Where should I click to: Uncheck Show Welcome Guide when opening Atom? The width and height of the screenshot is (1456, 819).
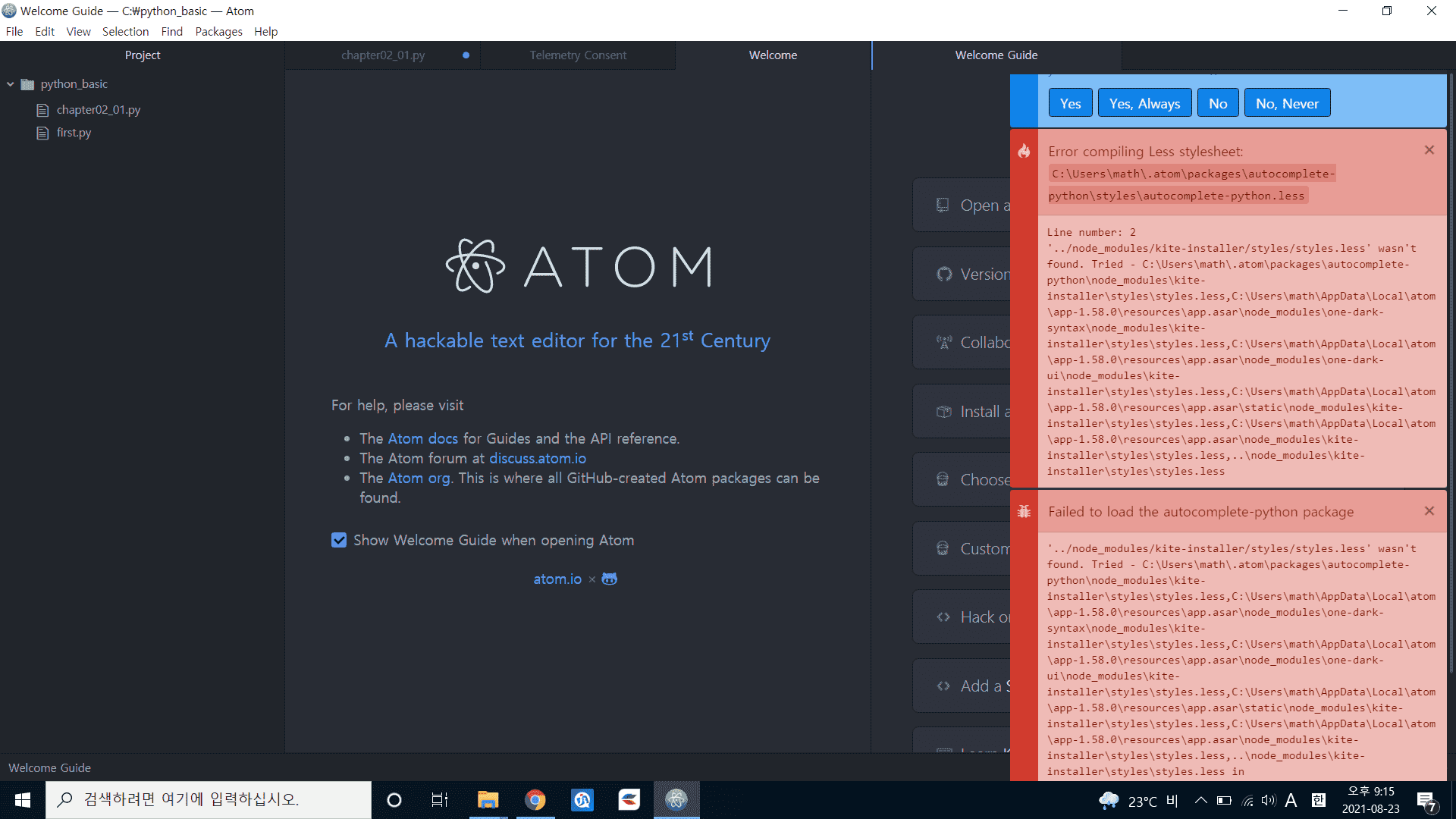point(339,540)
